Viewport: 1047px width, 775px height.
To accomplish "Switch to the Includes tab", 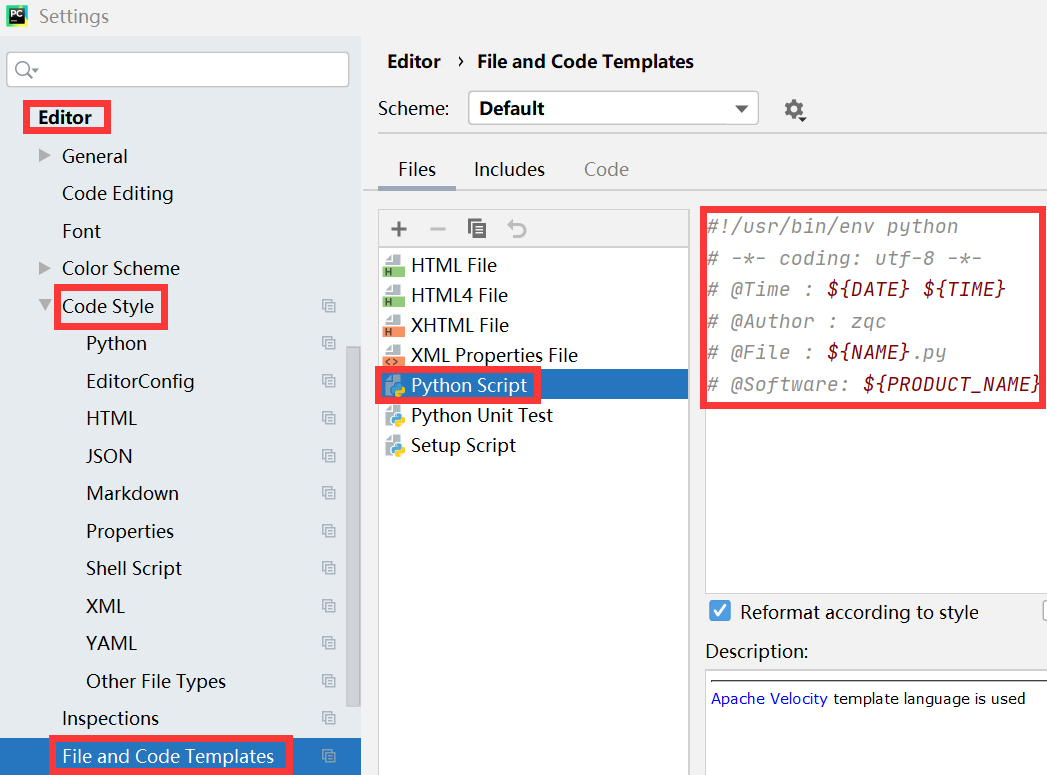I will 509,170.
